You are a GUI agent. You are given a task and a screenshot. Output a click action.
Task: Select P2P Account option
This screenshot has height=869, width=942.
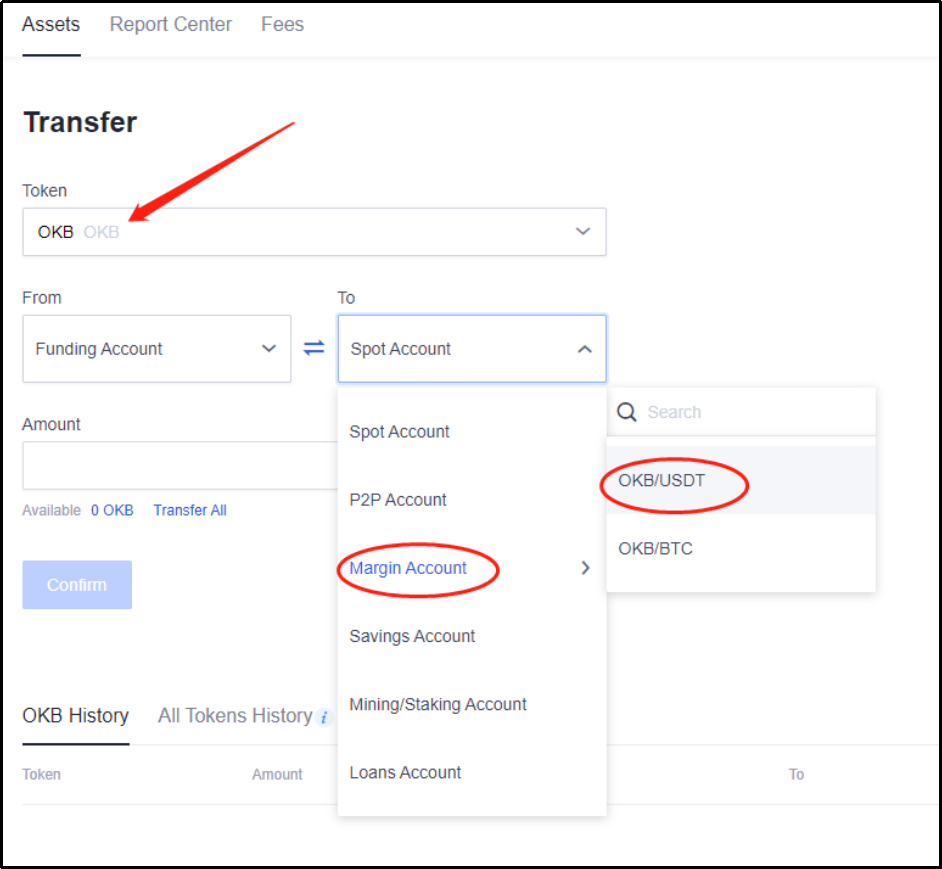[398, 500]
